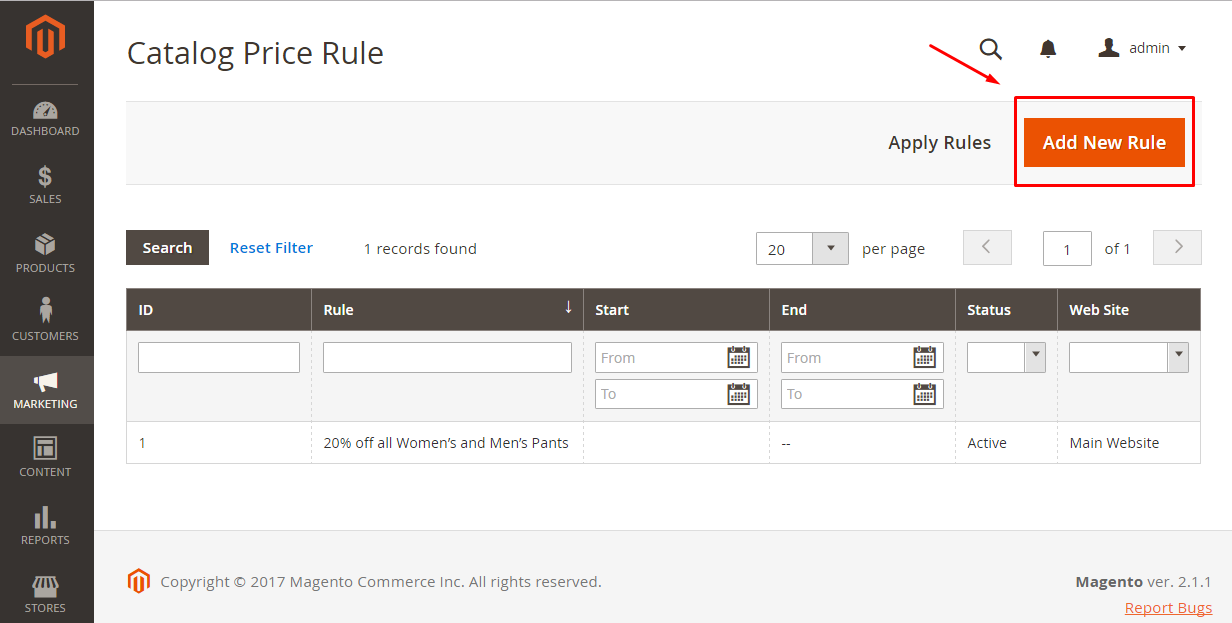The width and height of the screenshot is (1232, 623).
Task: Sort by the ID column header
Action: (218, 310)
